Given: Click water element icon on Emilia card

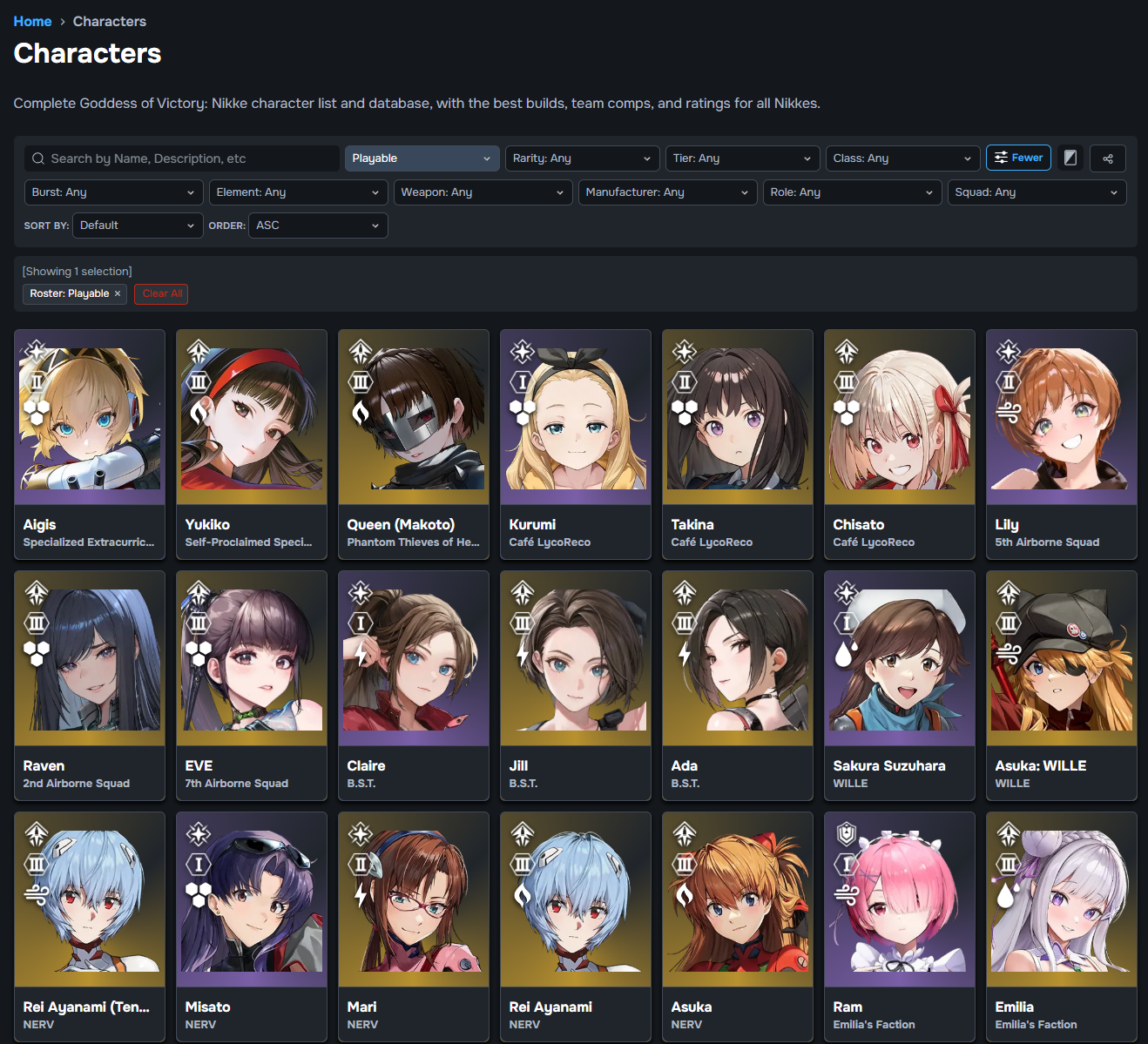Looking at the screenshot, I should [x=1009, y=893].
